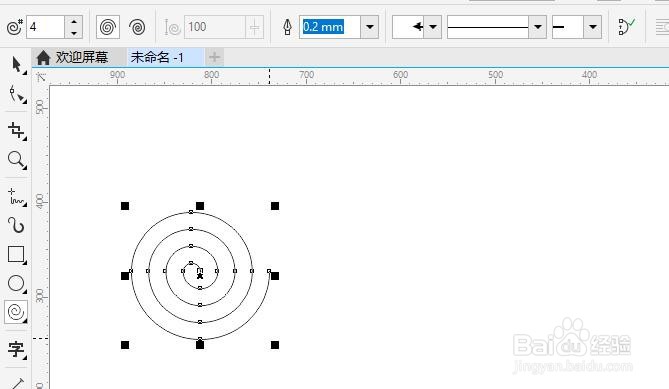The width and height of the screenshot is (669, 389).
Task: Click the spiral revolutions icon
Action: pyautogui.click(x=15, y=27)
